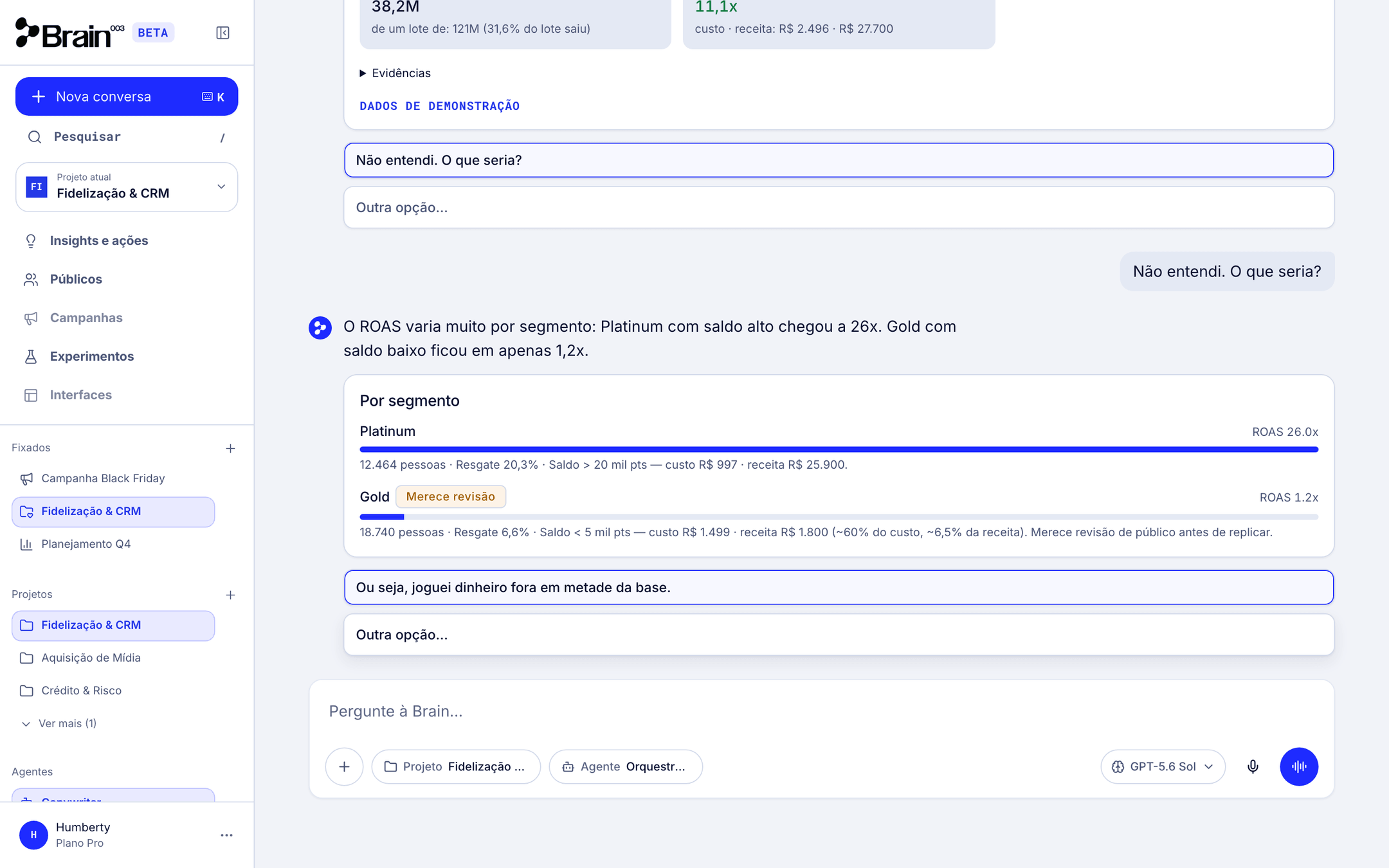The height and width of the screenshot is (868, 1389).
Task: Click the Gold ROAS progress bar
Action: pos(839,516)
